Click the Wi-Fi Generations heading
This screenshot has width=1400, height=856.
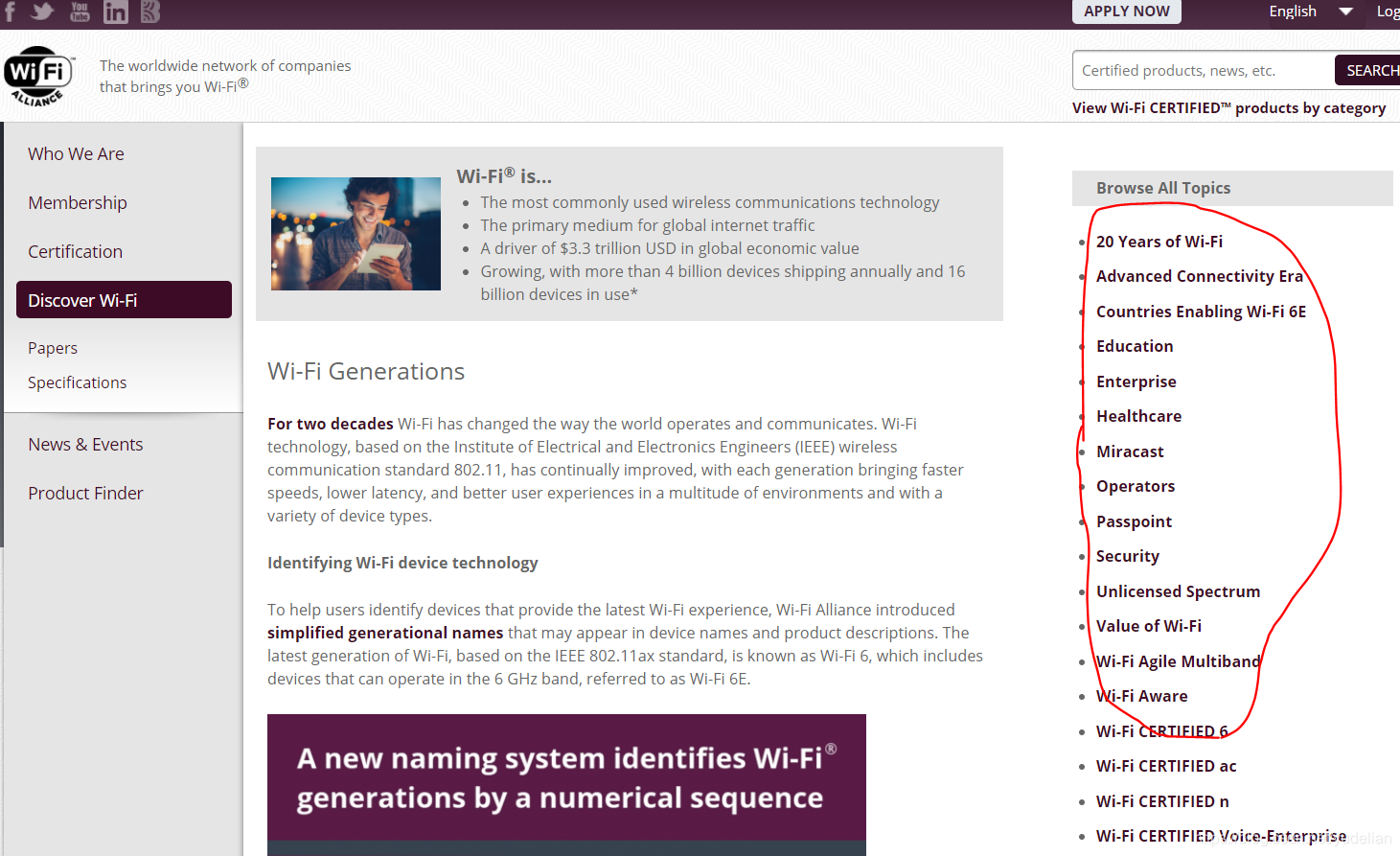(x=366, y=371)
